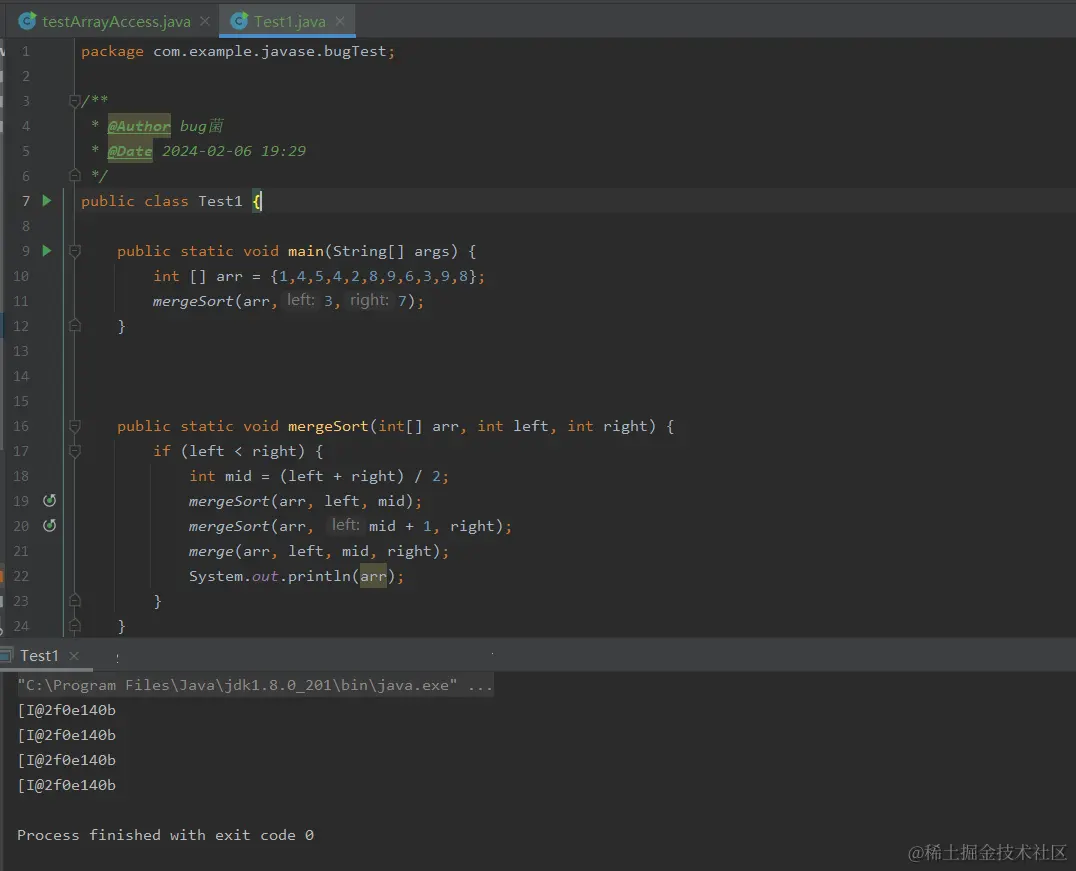The image size is (1076, 871).
Task: Open the Test1 run console tab
Action: 39,655
